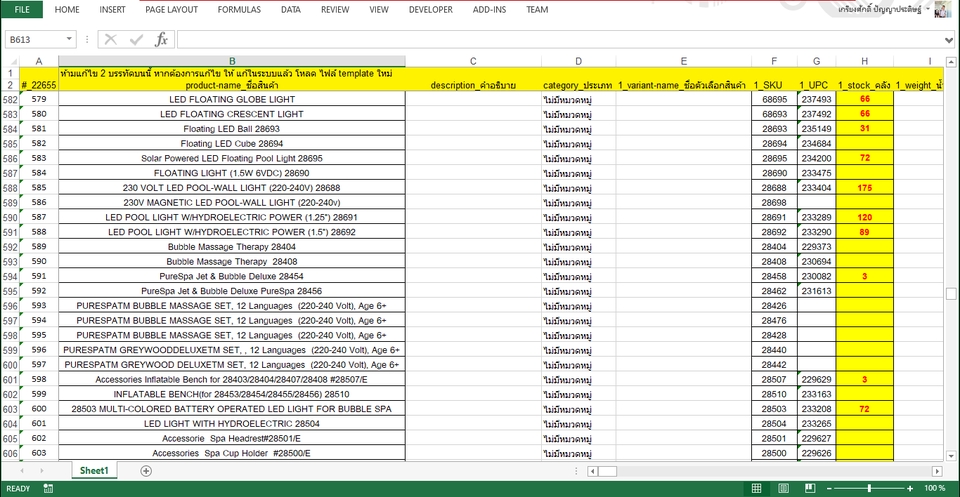
Task: Click the Name Box showing B613
Action: (x=34, y=40)
